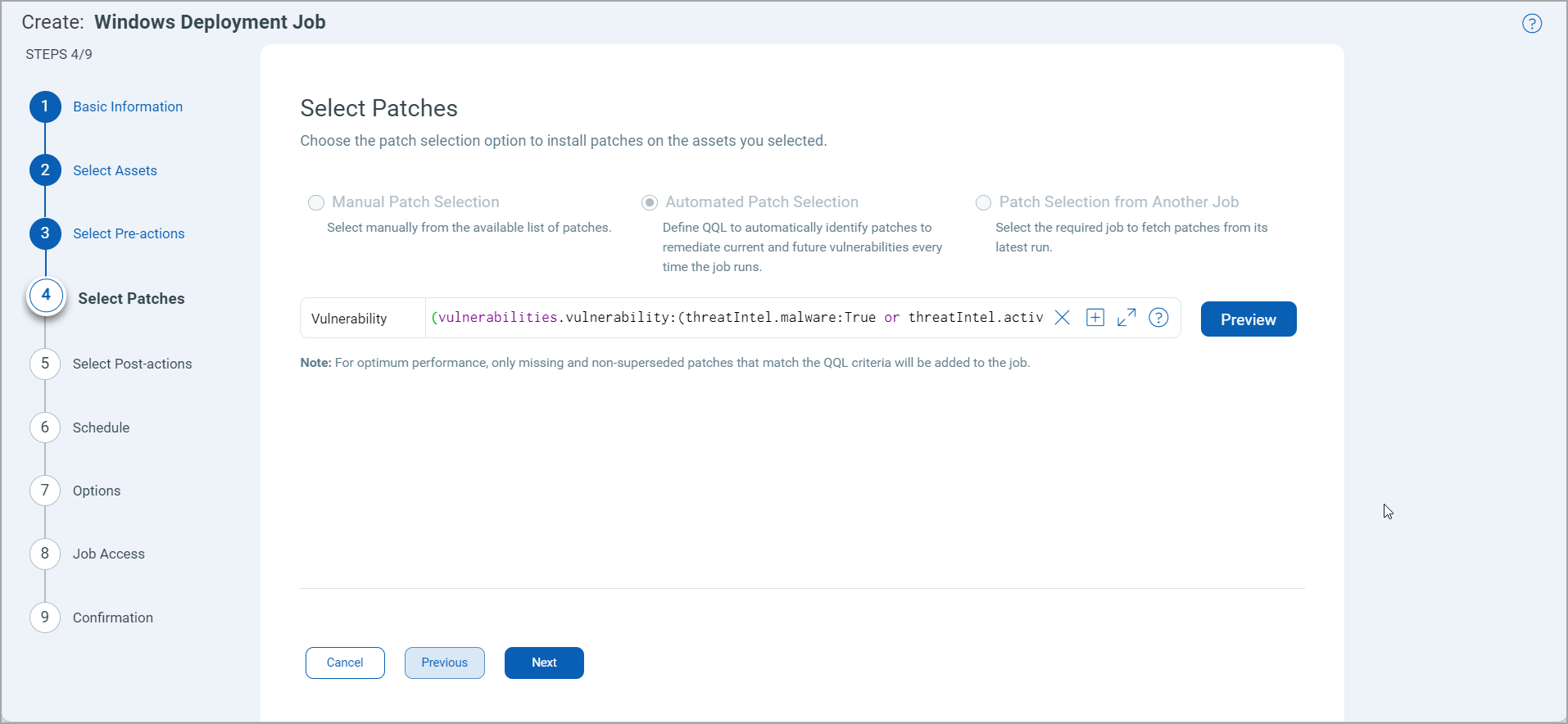Click inside the vulnerability QQL query field
The image size is (1568, 724).
(x=737, y=318)
